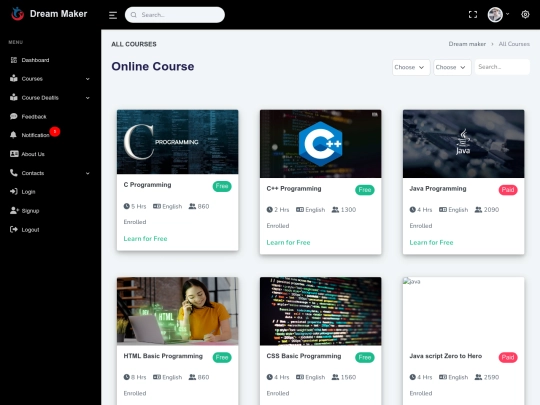Click the users icon on CSS Basic Programming card
The width and height of the screenshot is (540, 405).
335,377
